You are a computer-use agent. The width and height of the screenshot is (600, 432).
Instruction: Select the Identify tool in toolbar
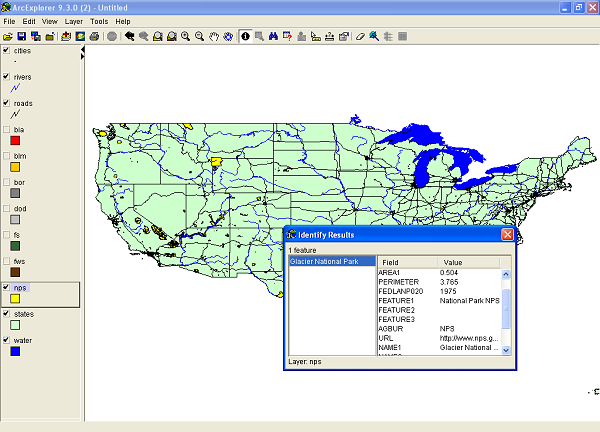point(245,37)
